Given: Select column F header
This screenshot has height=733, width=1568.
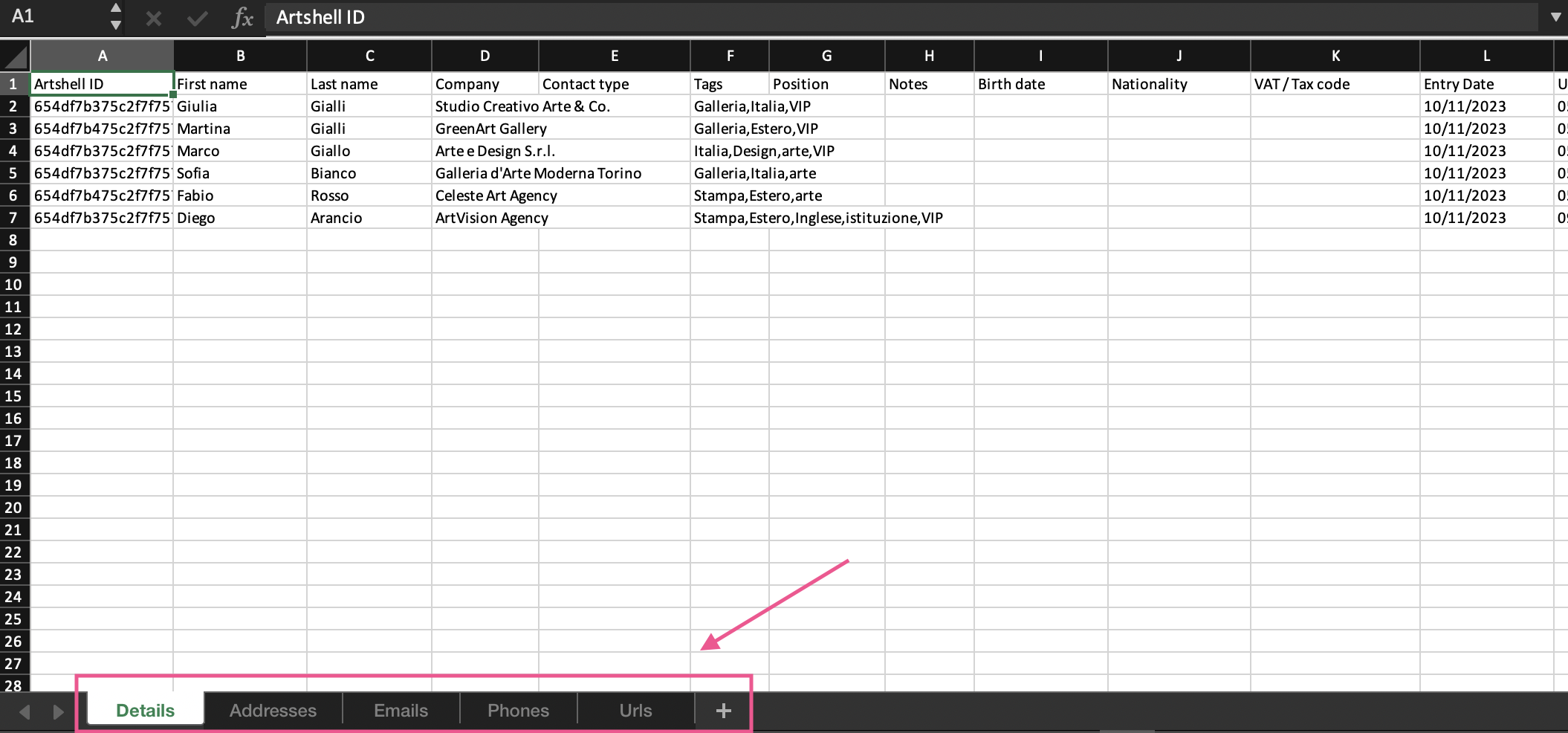Looking at the screenshot, I should tap(730, 56).
